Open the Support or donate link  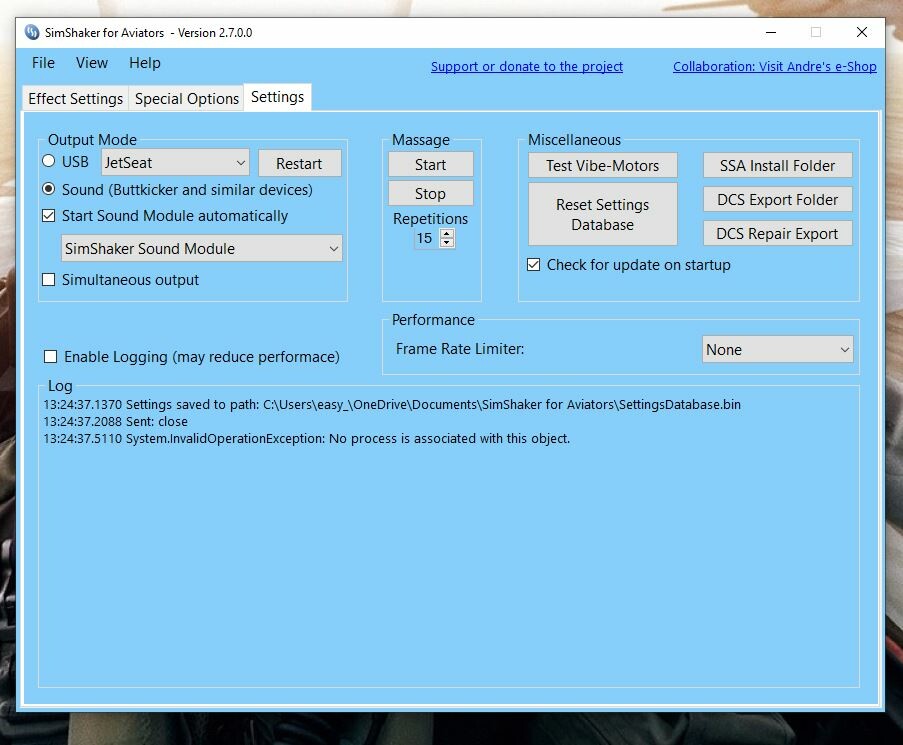click(x=526, y=67)
